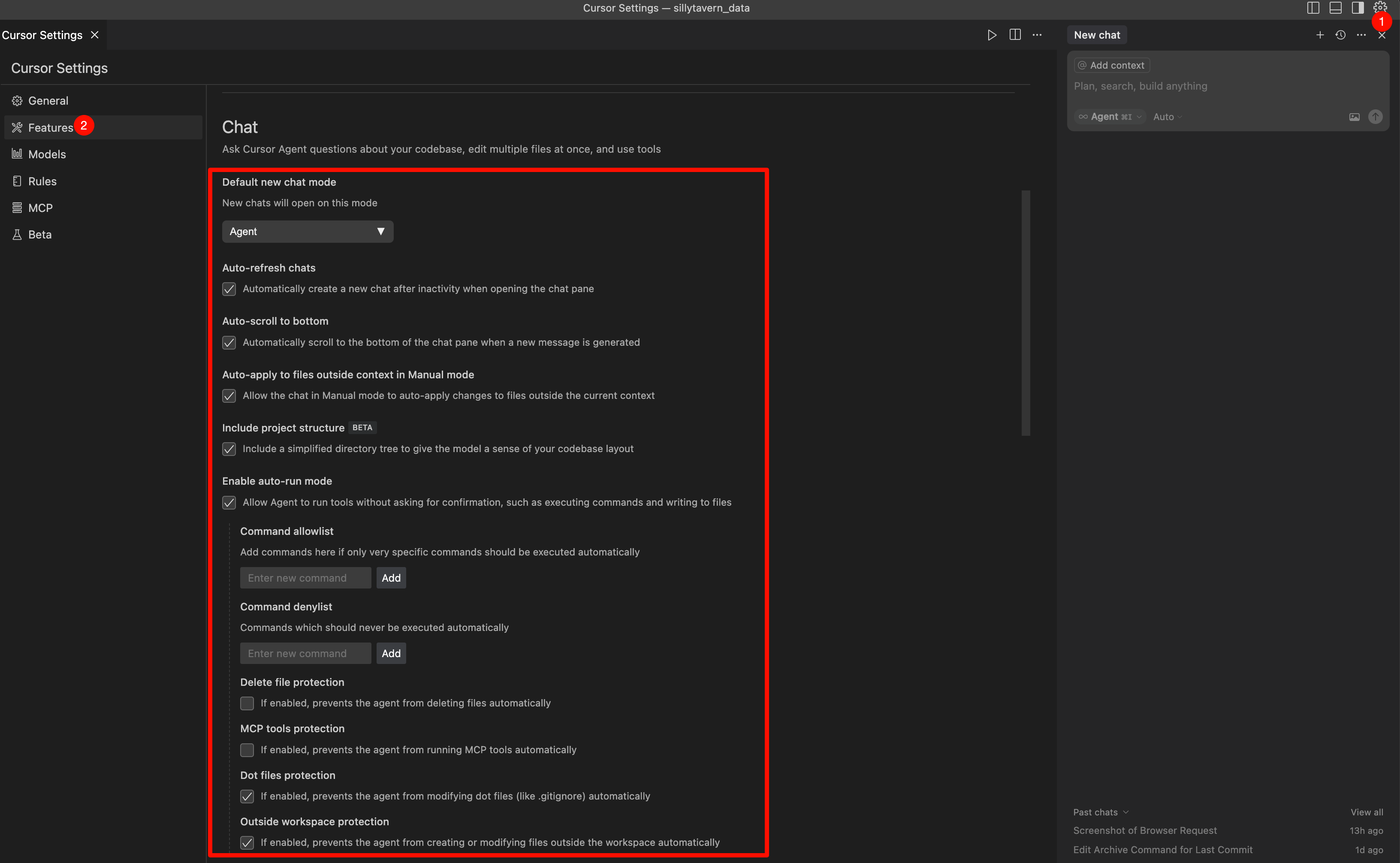
Task: Close the chat panel
Action: point(1381,36)
